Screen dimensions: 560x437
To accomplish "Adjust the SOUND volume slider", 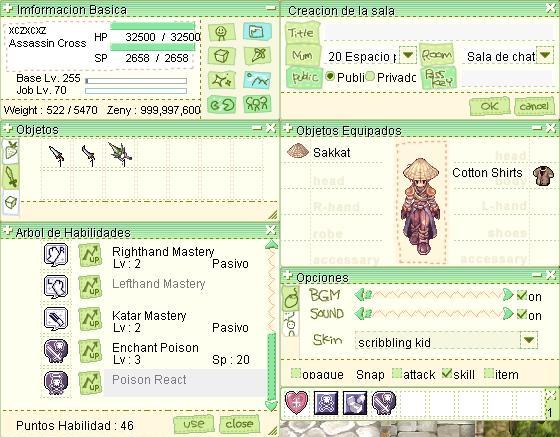I will [x=434, y=314].
